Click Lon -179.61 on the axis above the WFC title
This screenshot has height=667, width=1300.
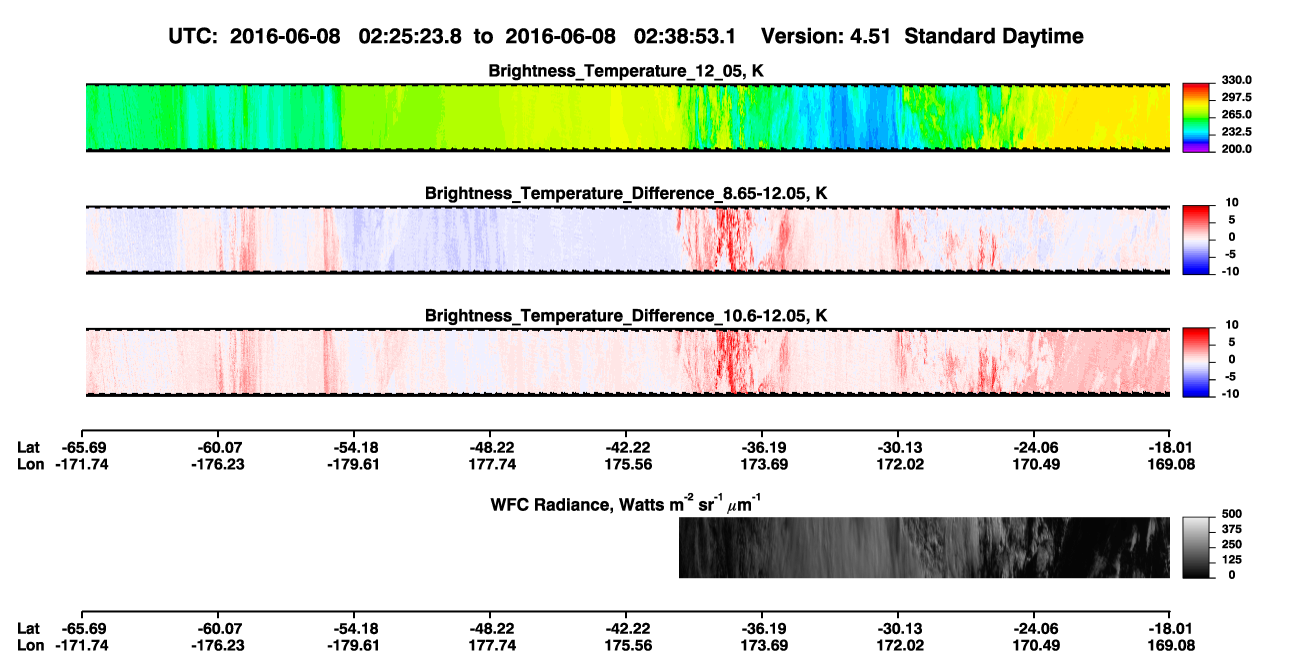click(352, 464)
